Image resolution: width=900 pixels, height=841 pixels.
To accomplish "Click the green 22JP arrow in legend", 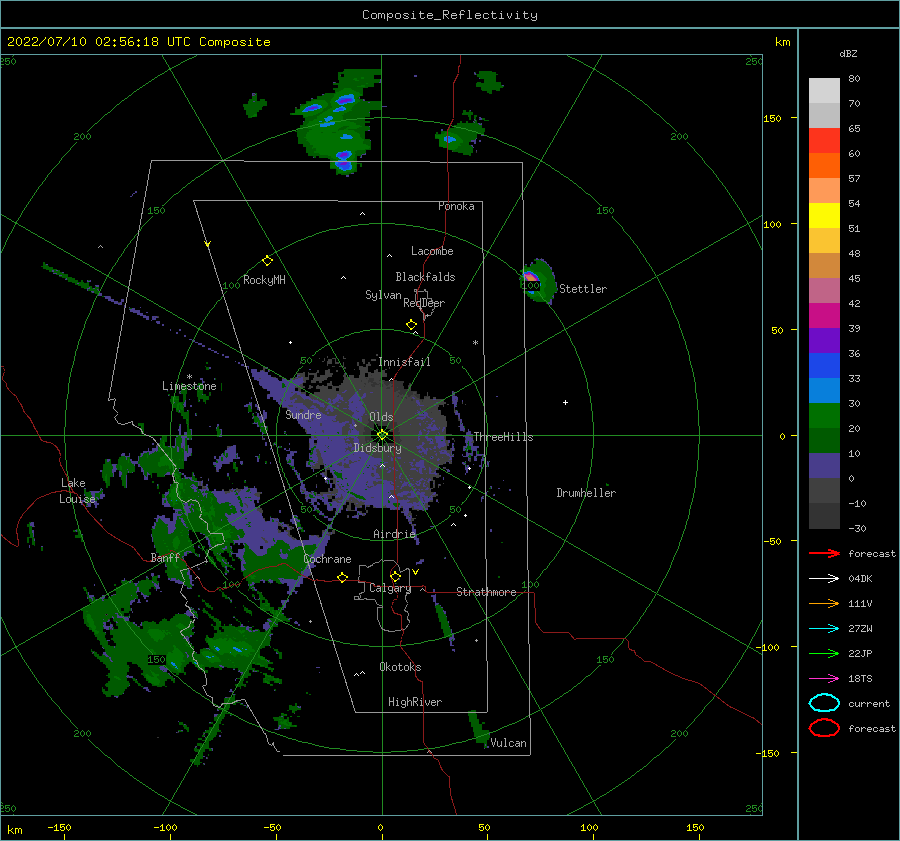I will coord(824,653).
